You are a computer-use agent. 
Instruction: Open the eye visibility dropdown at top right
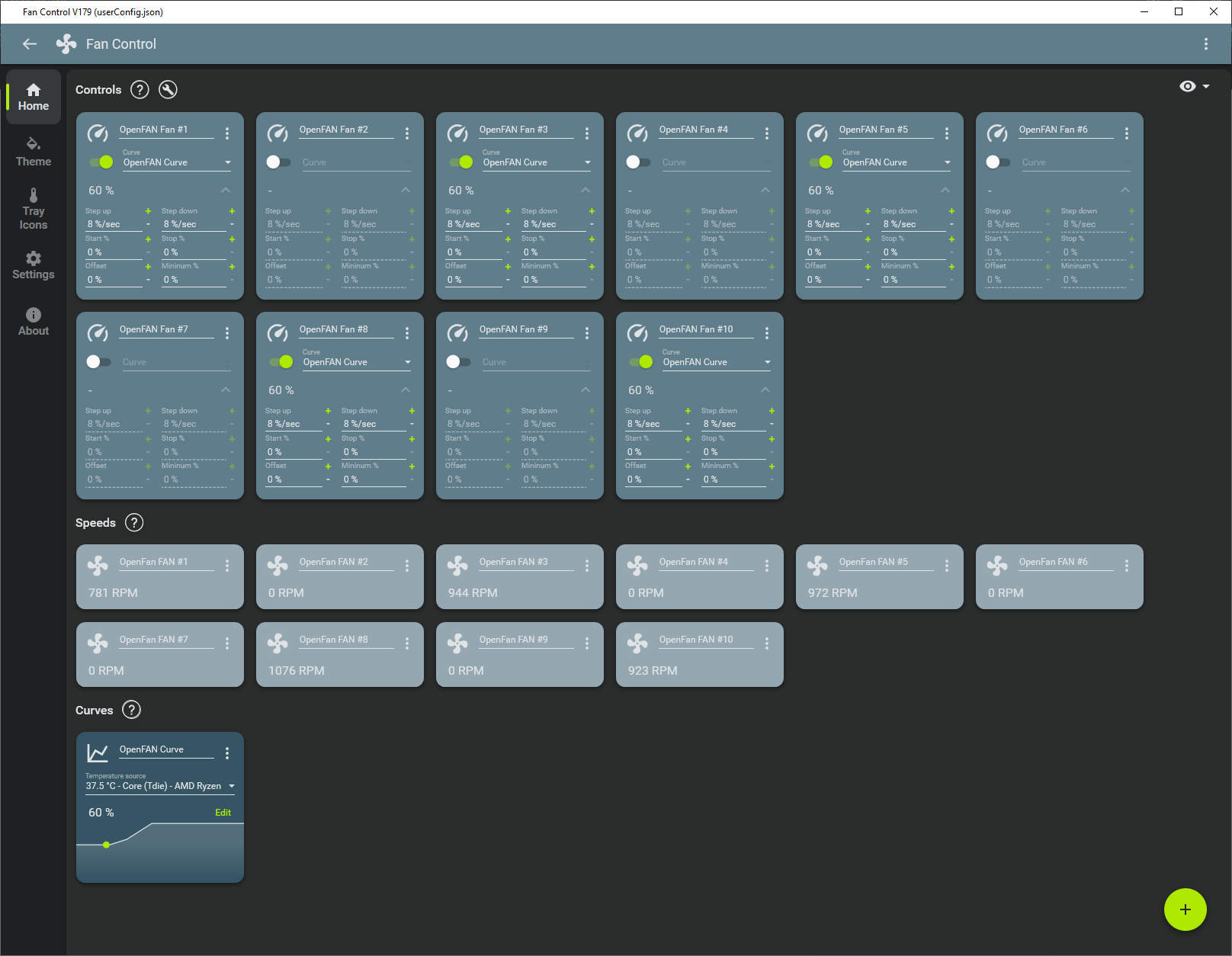(x=1194, y=87)
